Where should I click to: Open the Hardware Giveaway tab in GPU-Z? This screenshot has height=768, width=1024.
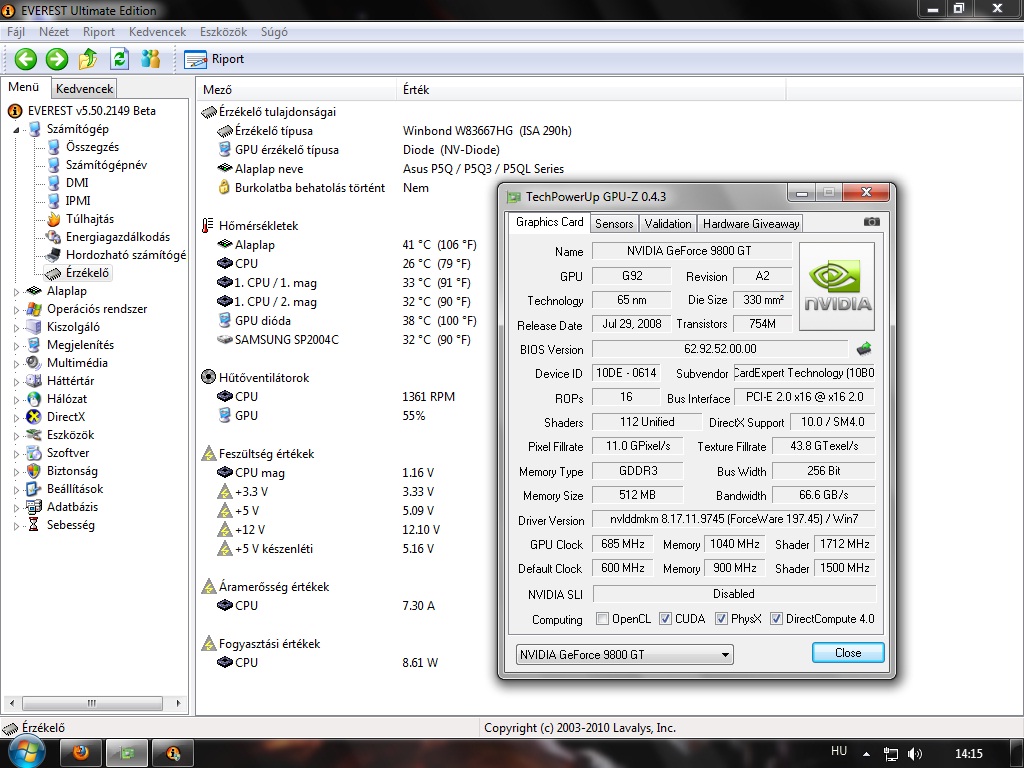pyautogui.click(x=751, y=223)
